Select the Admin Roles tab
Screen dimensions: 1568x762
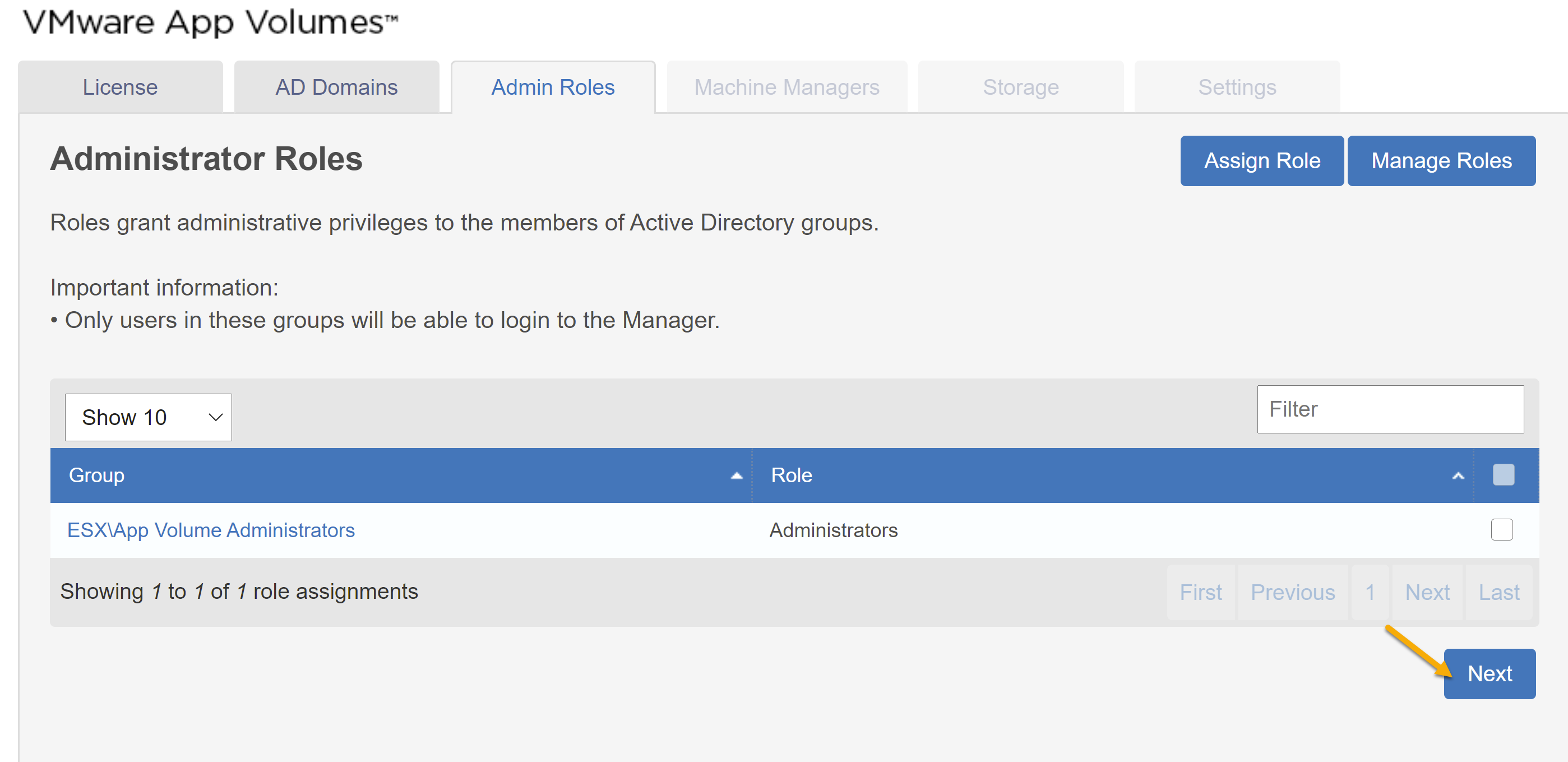(x=553, y=87)
